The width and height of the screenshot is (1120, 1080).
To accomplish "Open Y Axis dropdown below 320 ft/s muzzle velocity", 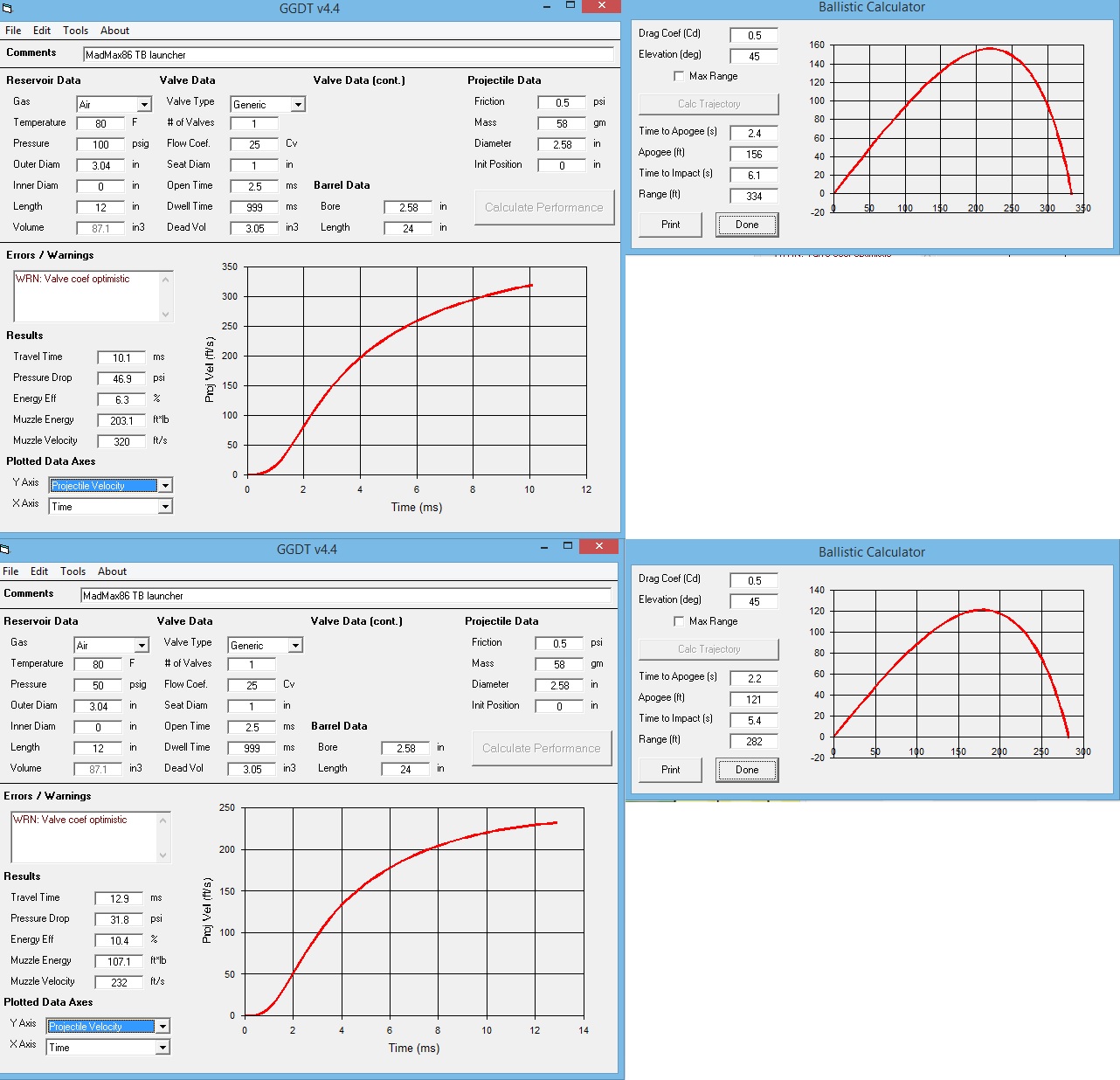I will pos(165,486).
